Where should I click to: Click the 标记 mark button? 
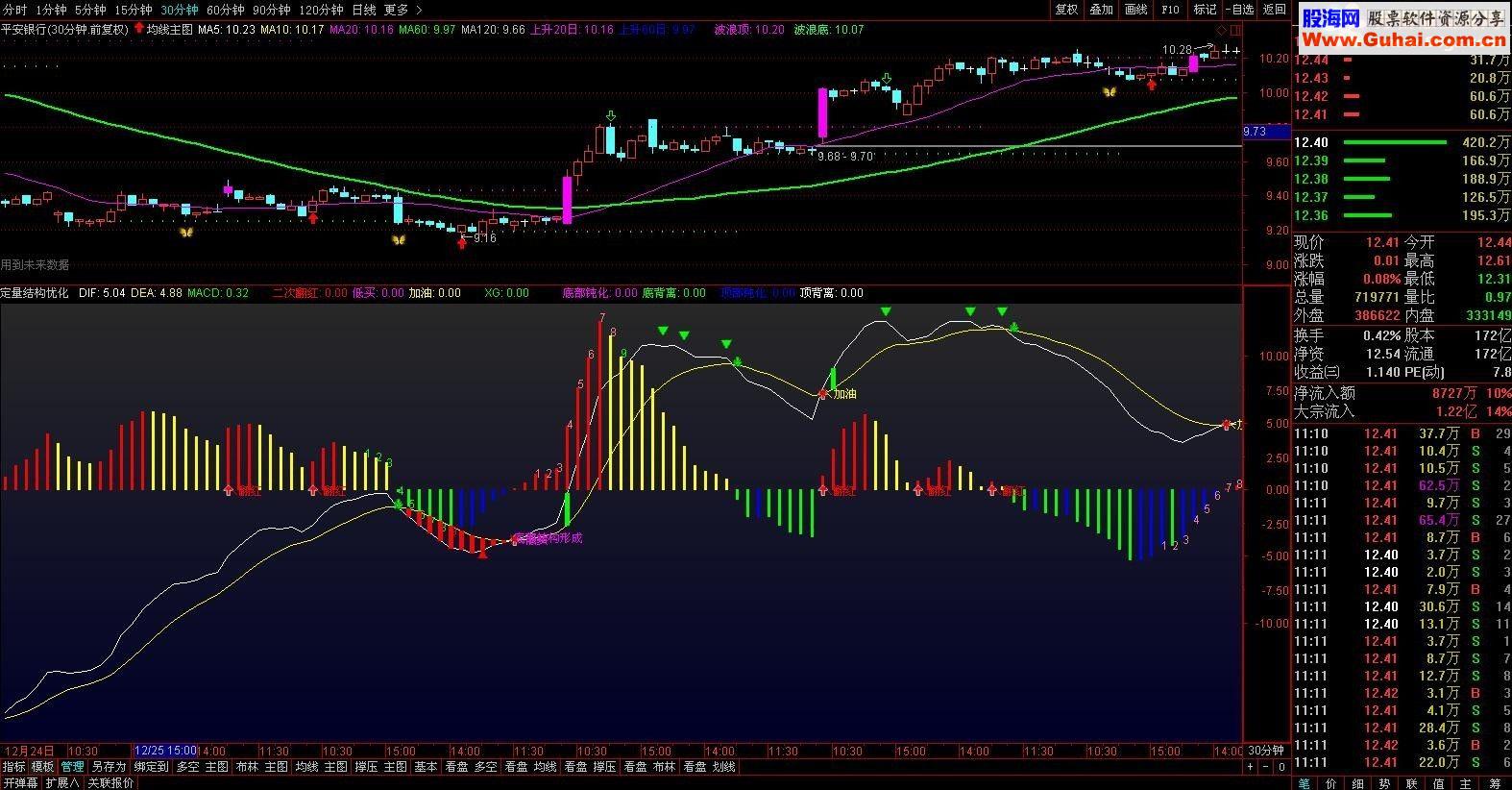[1205, 10]
